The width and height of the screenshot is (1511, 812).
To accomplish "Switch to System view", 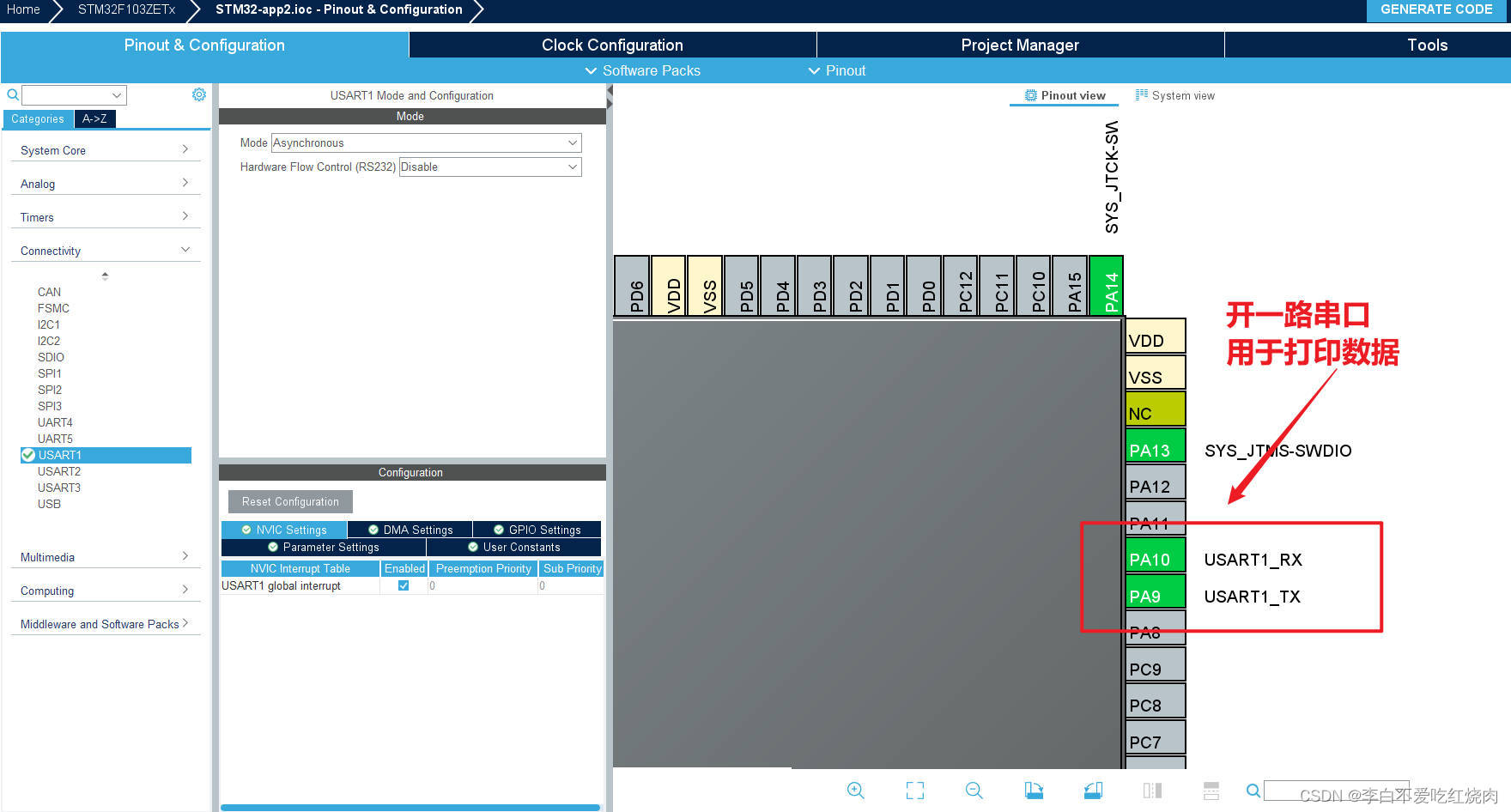I will pos(1174,95).
